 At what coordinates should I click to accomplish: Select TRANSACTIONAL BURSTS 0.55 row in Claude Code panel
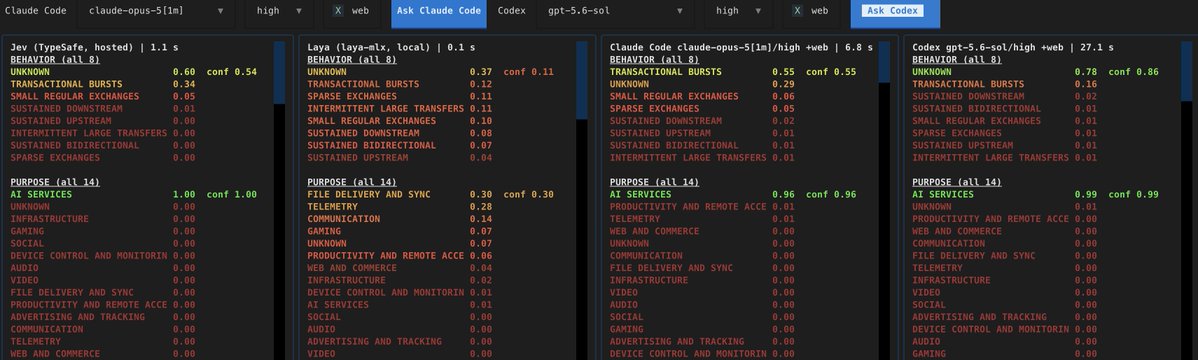tap(702, 72)
